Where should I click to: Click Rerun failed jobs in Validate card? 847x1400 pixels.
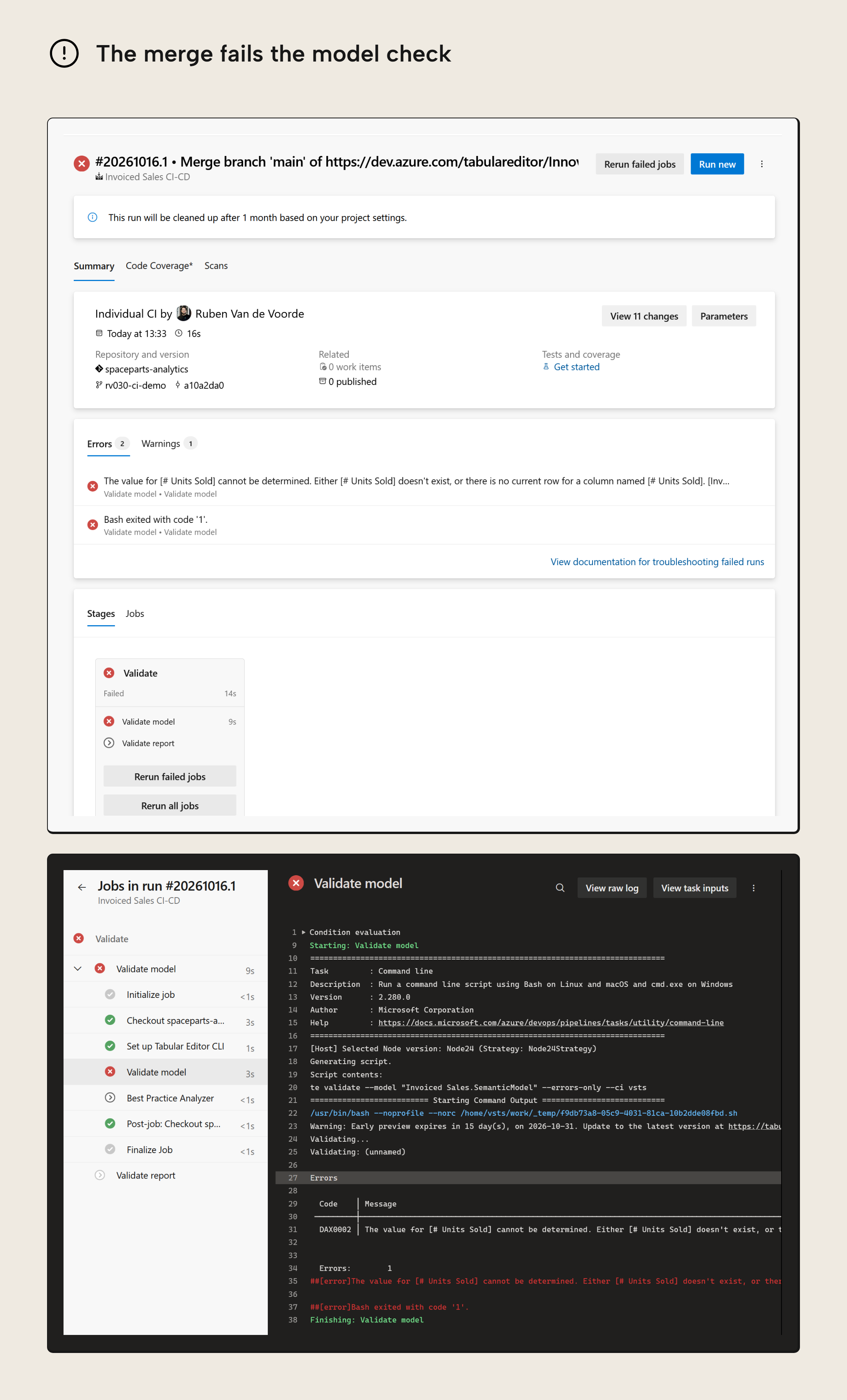pyautogui.click(x=170, y=776)
